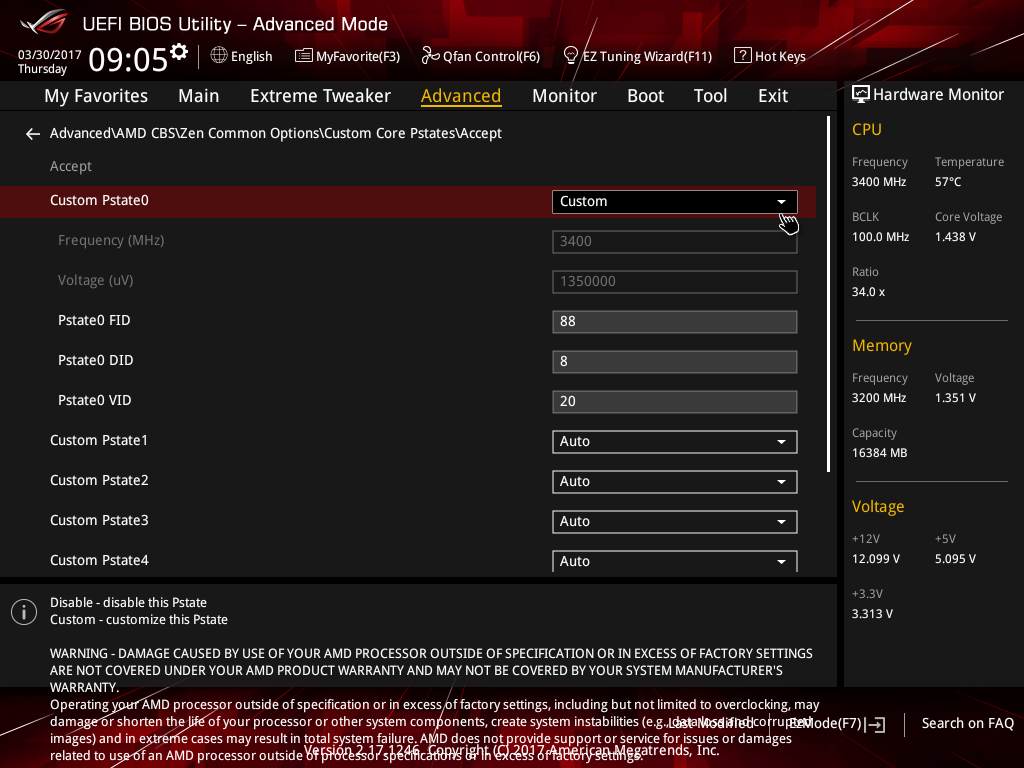
Task: Open the Custom Pstate2 Auto dropdown
Action: (674, 481)
